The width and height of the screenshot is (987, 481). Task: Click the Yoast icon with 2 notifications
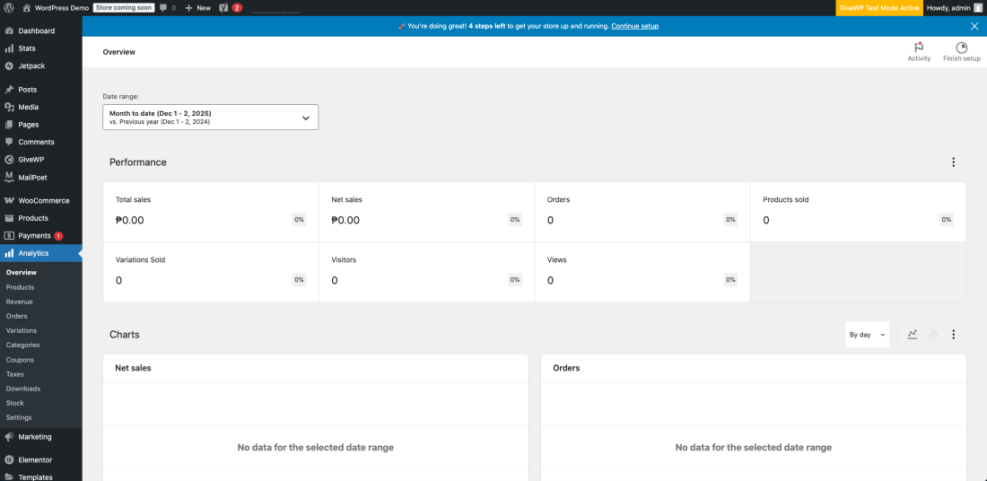click(230, 8)
